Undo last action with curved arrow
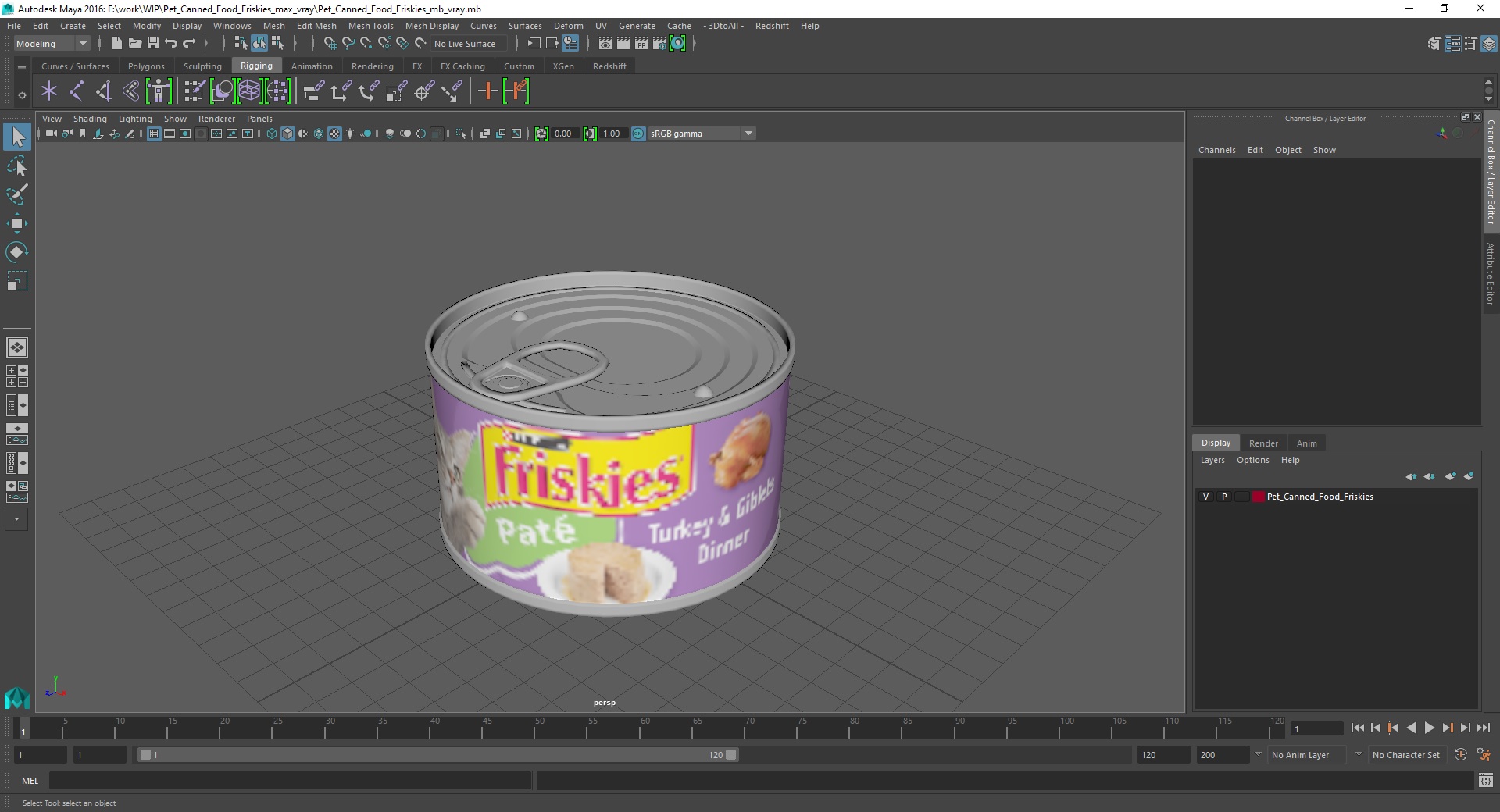1500x812 pixels. pos(171,44)
